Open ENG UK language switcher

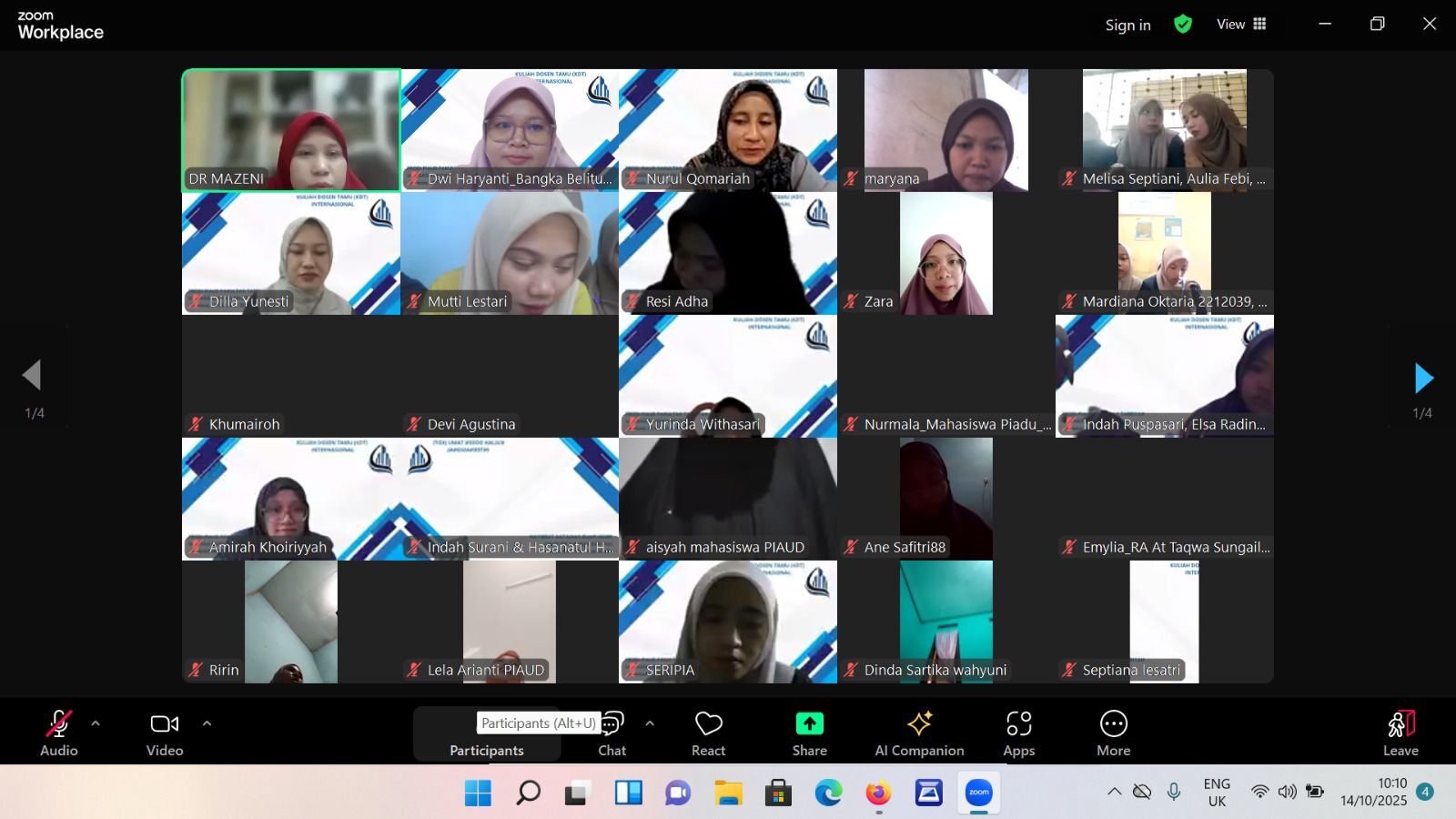click(1217, 793)
